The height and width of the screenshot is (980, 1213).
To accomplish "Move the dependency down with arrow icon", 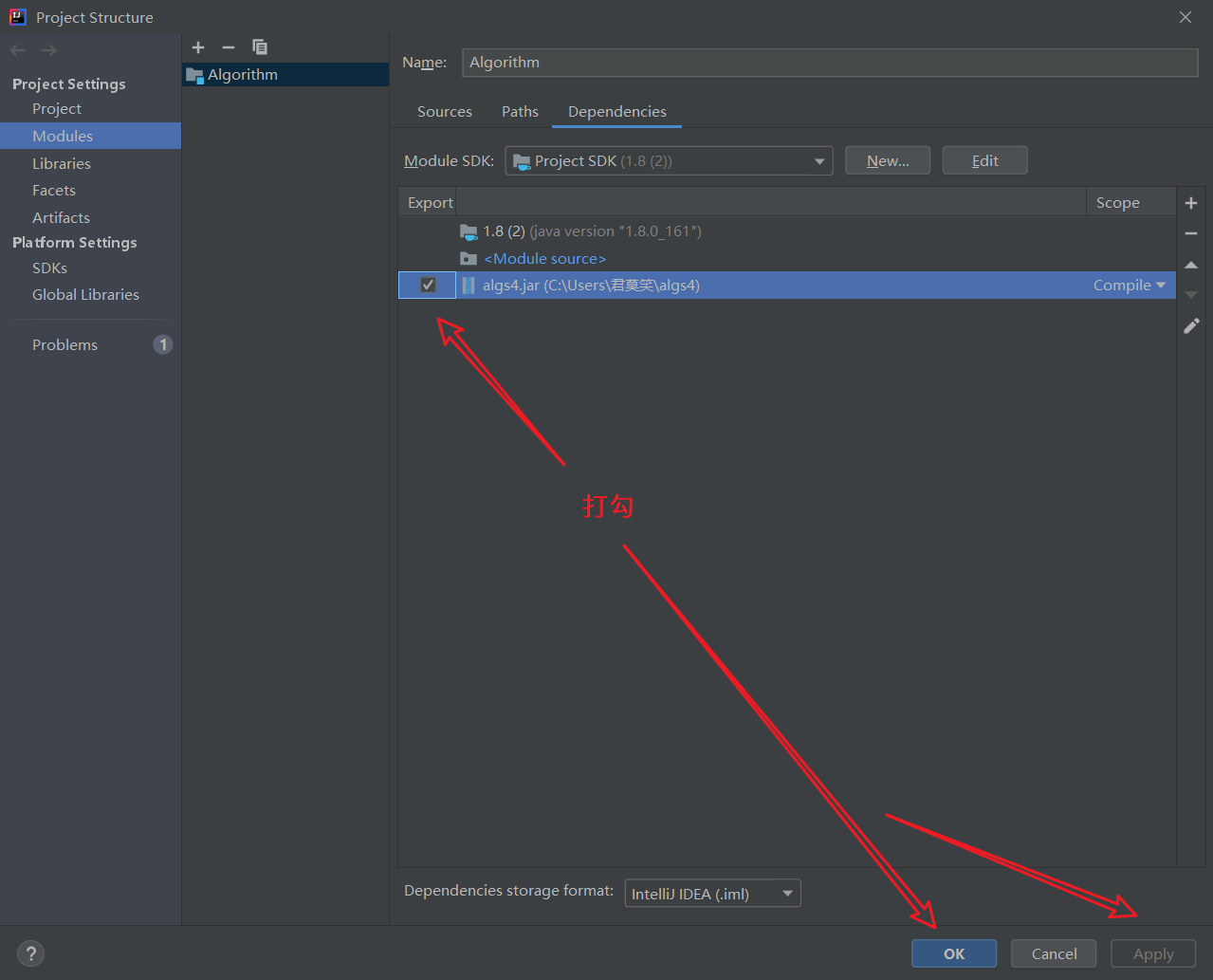I will click(x=1191, y=295).
